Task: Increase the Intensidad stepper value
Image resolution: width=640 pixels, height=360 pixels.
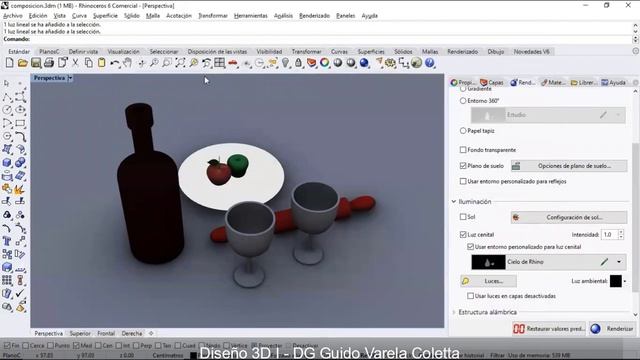Action: [621, 232]
